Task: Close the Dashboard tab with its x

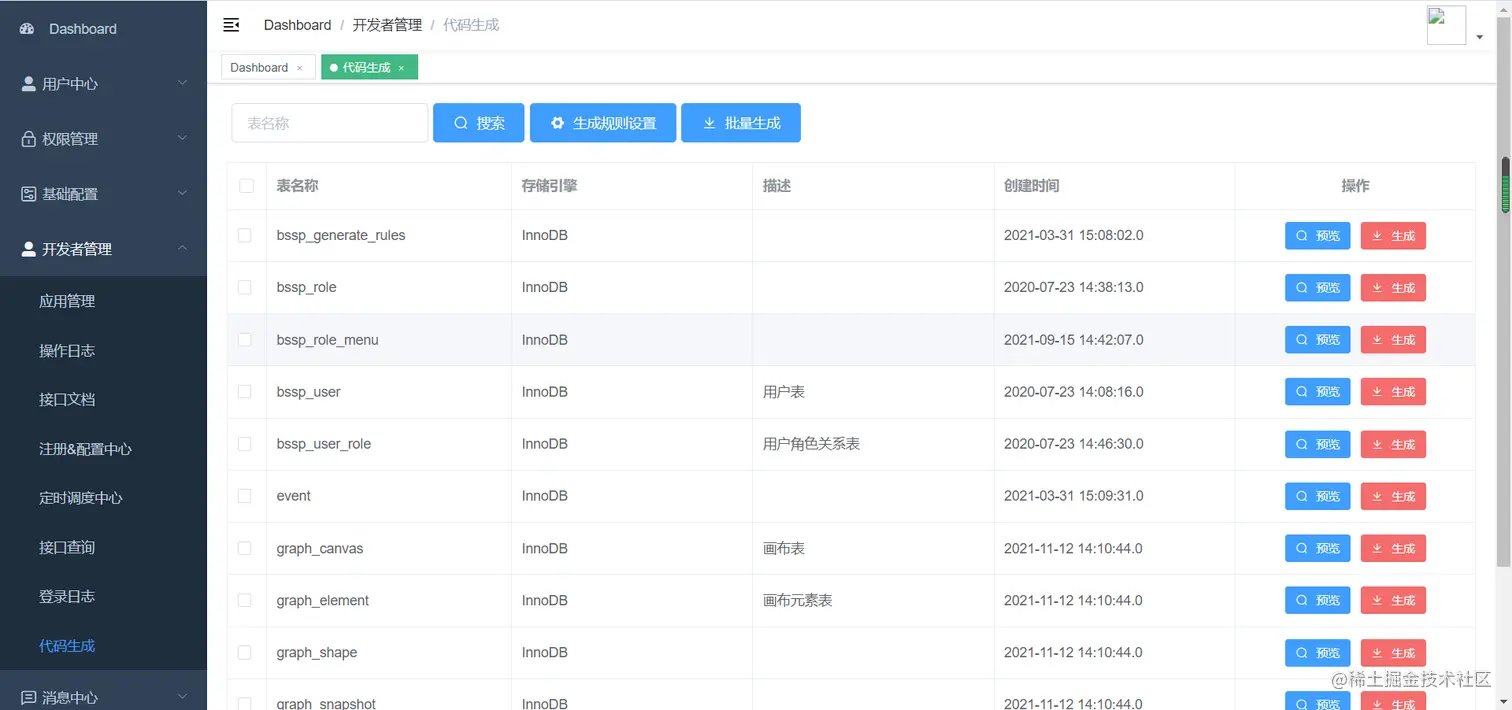Action: coord(299,68)
